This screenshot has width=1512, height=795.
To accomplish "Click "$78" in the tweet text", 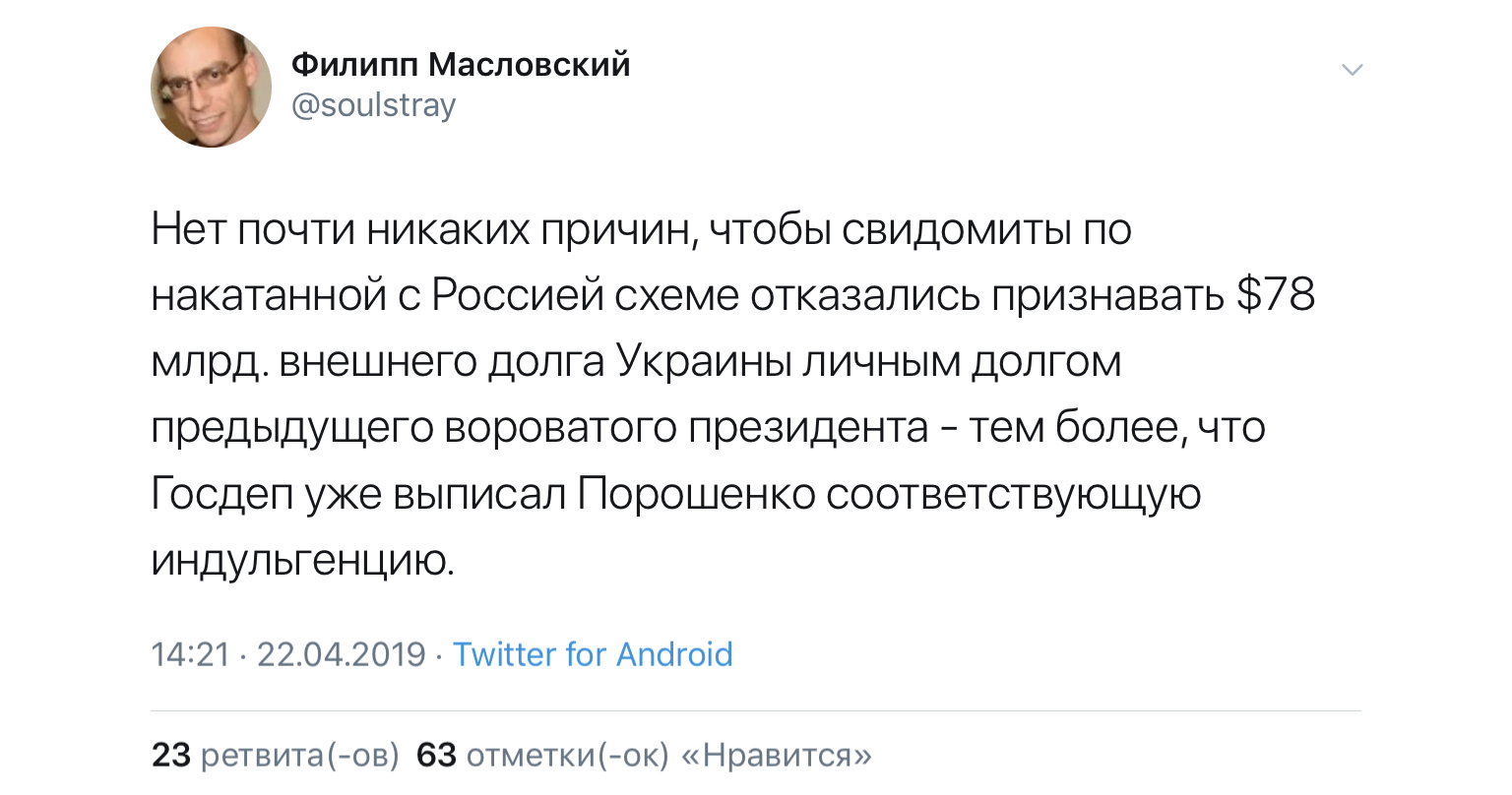I will point(1275,296).
